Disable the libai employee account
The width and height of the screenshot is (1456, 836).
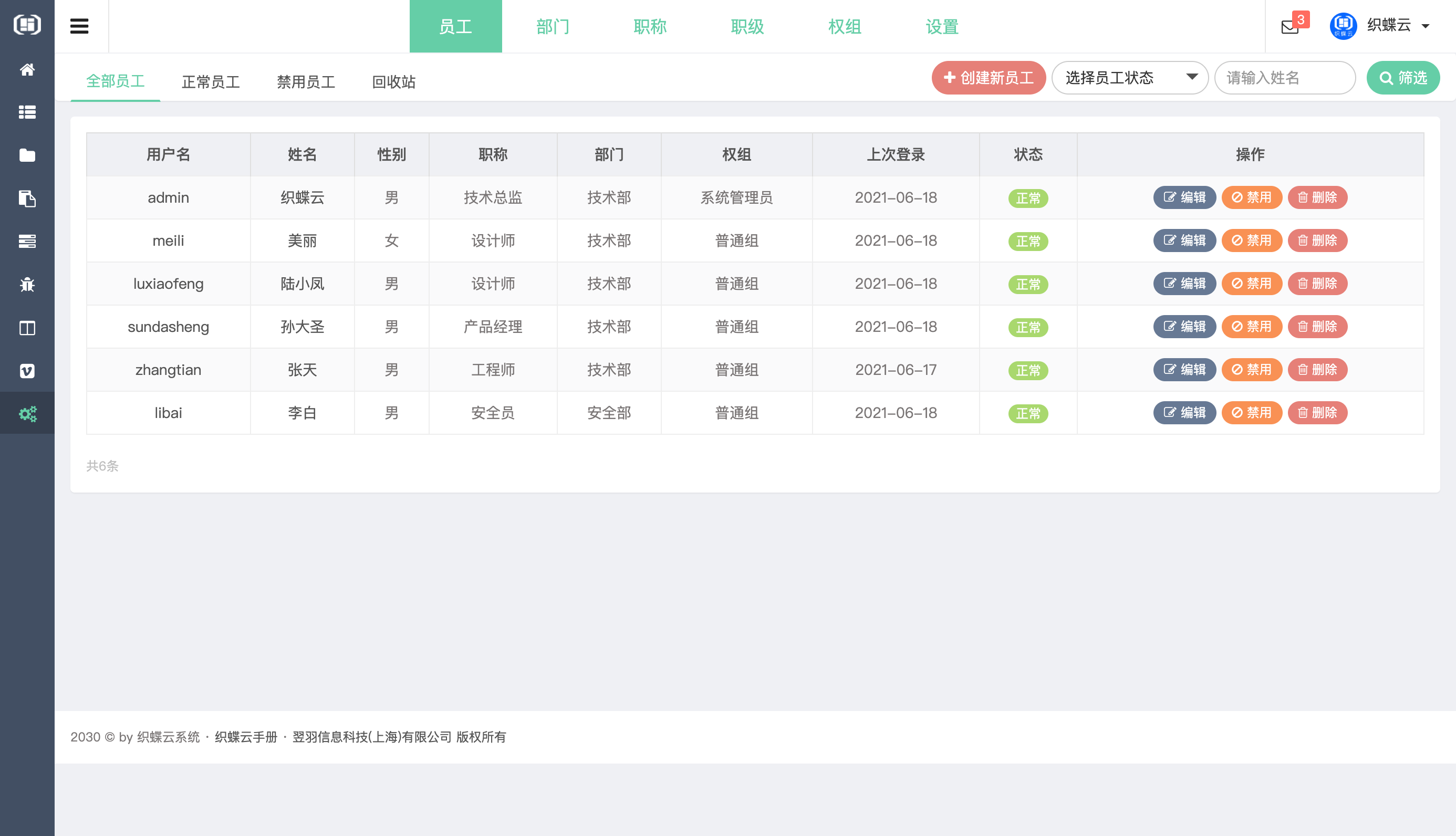(1252, 413)
